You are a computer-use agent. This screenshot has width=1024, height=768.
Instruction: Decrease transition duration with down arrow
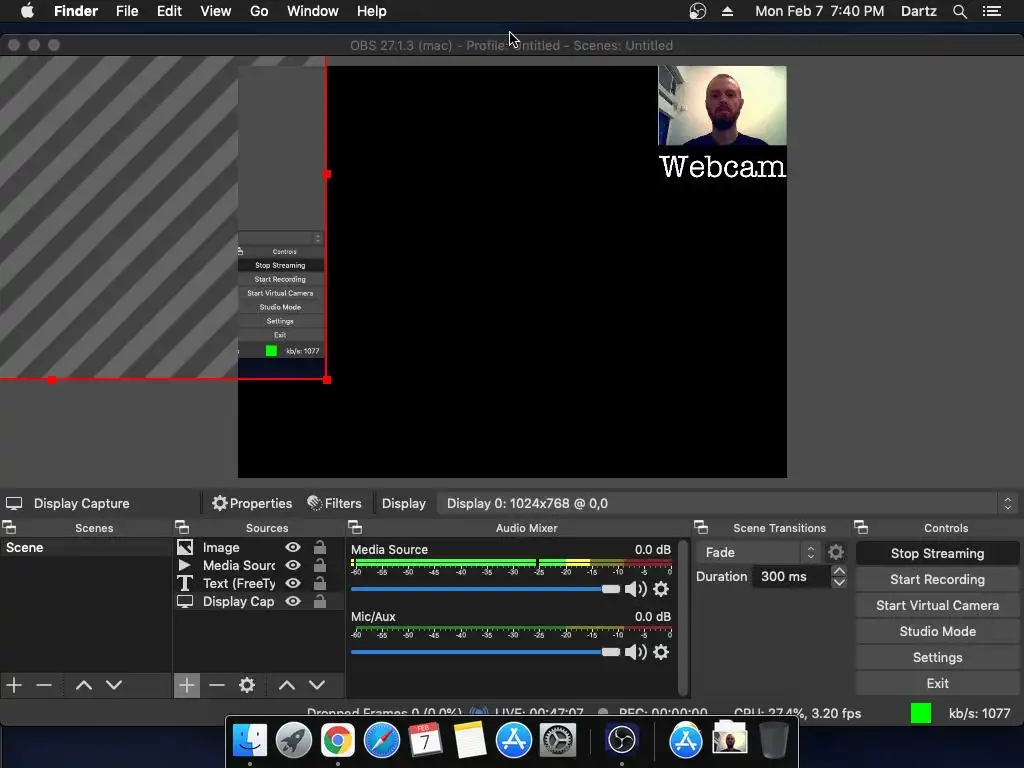839,583
